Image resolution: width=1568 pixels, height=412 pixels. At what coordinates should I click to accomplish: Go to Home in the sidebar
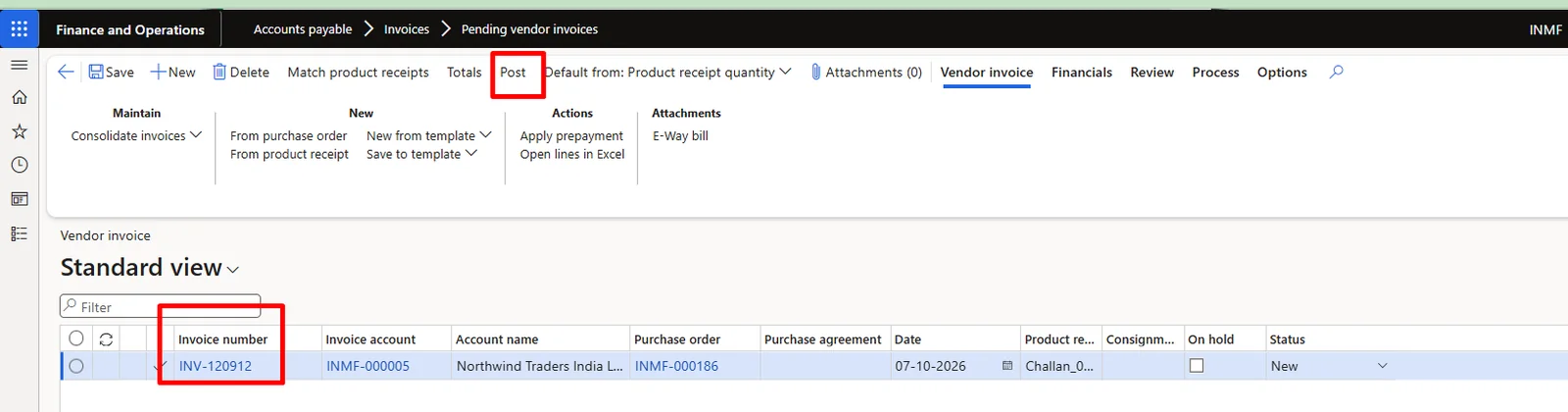click(19, 97)
